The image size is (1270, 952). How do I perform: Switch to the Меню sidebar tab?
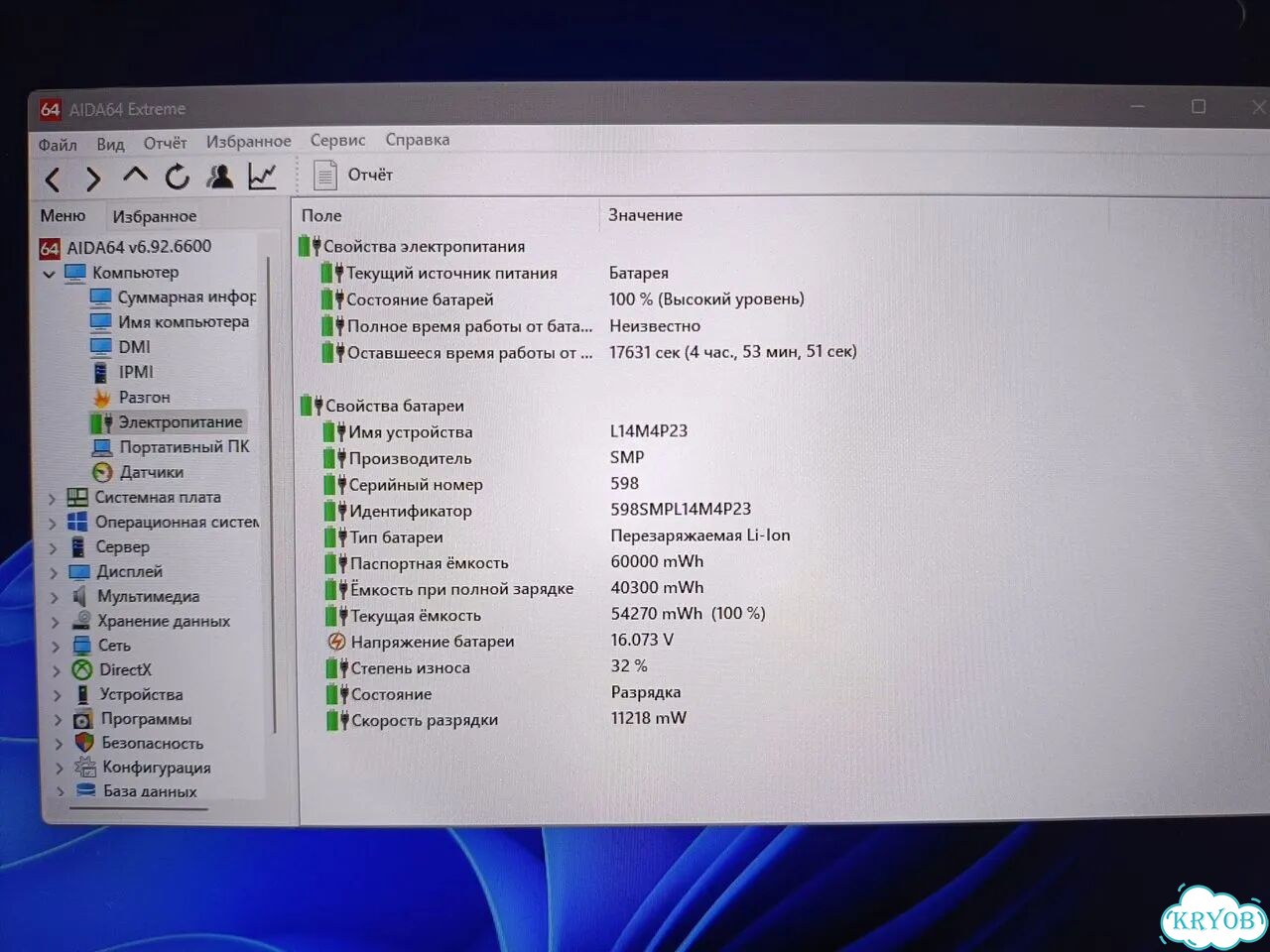pyautogui.click(x=63, y=216)
